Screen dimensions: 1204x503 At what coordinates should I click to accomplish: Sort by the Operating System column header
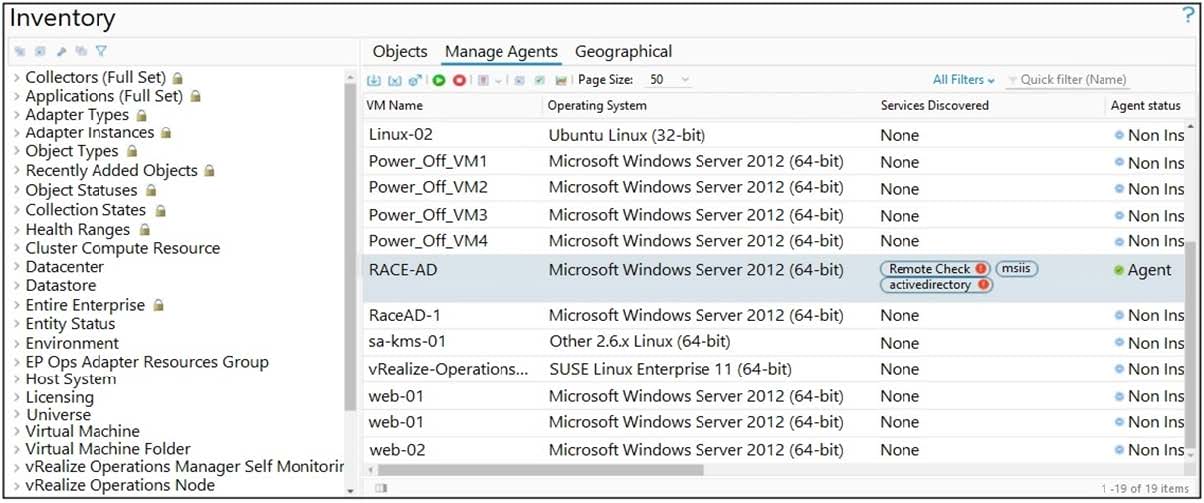click(x=597, y=105)
